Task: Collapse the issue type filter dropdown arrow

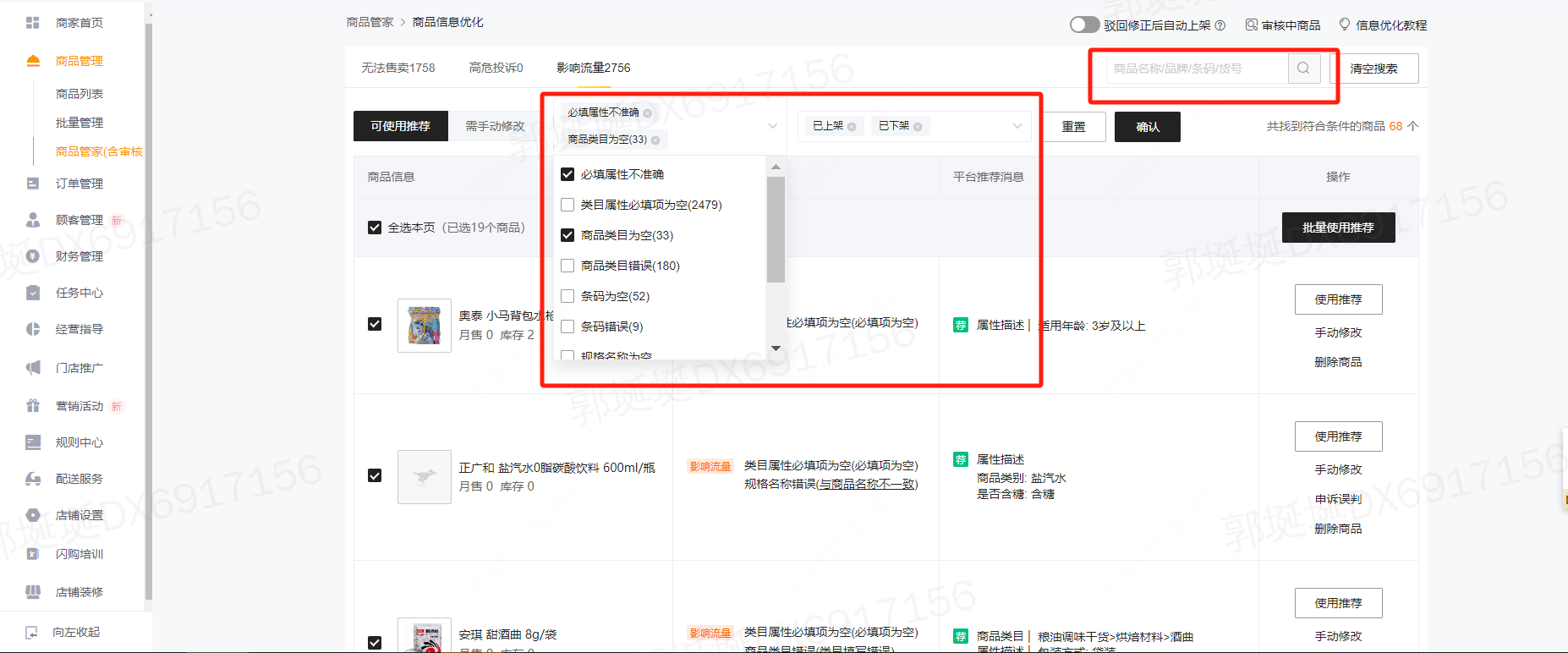Action: click(x=772, y=126)
